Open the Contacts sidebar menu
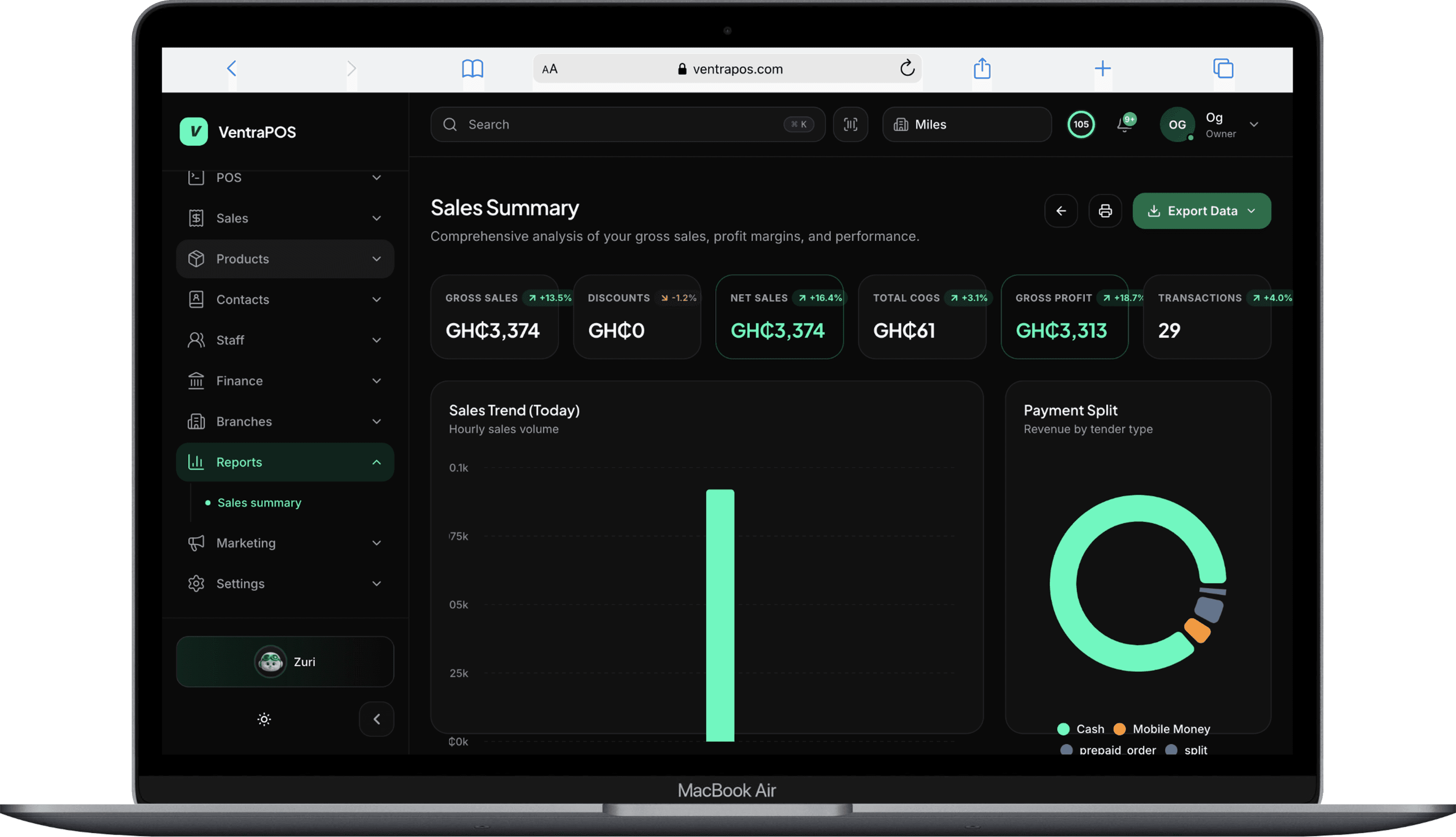The height and width of the screenshot is (837, 1456). pos(285,300)
